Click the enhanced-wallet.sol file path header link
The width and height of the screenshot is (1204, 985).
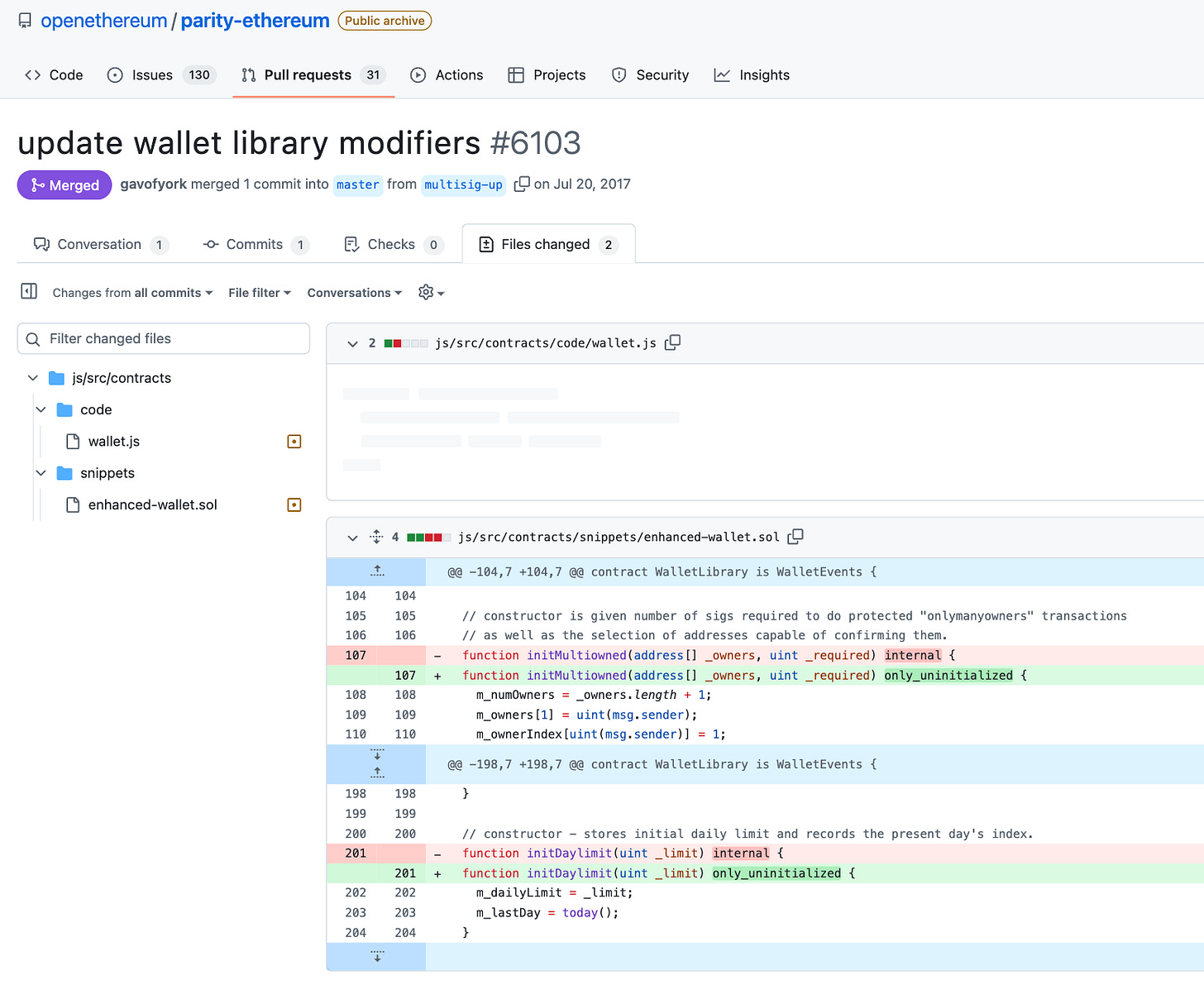(619, 538)
